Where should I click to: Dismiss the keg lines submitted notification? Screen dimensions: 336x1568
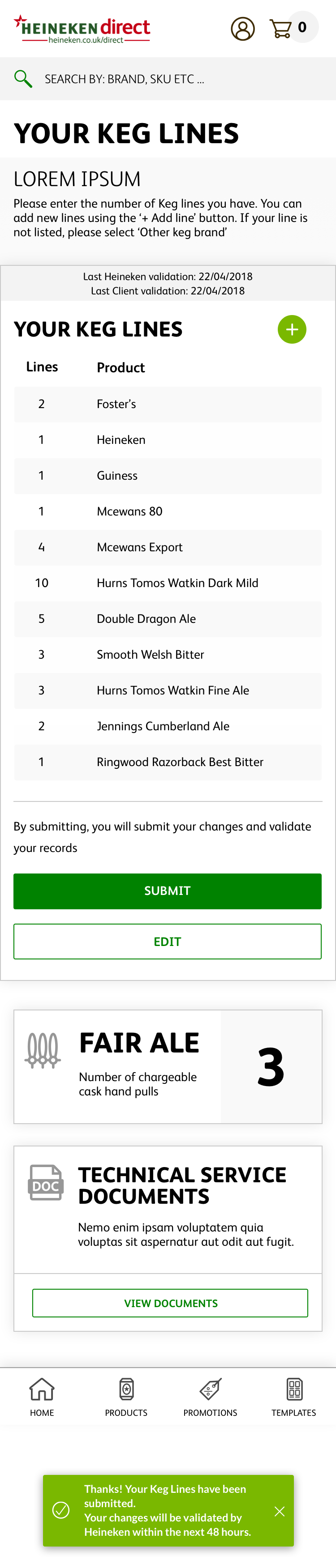click(x=279, y=1511)
